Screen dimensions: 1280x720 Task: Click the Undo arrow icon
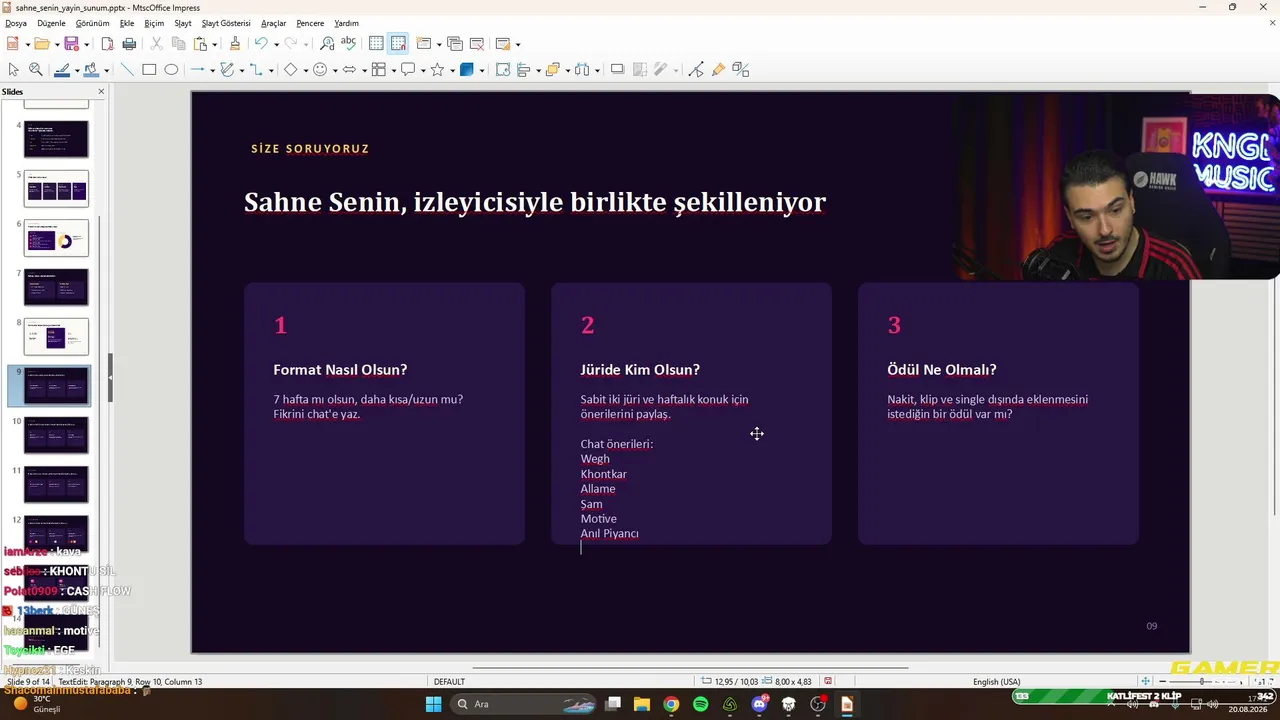(x=261, y=44)
